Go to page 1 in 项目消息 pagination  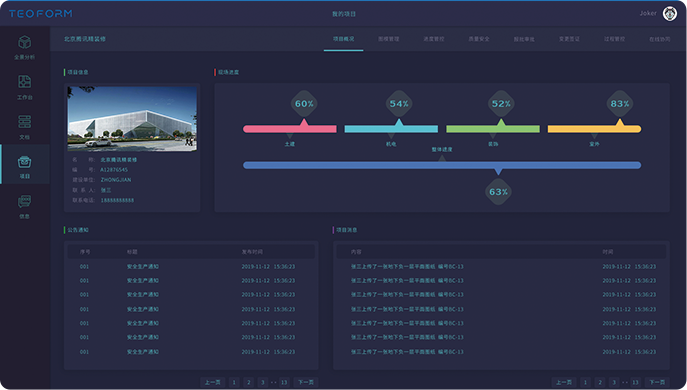coord(585,382)
